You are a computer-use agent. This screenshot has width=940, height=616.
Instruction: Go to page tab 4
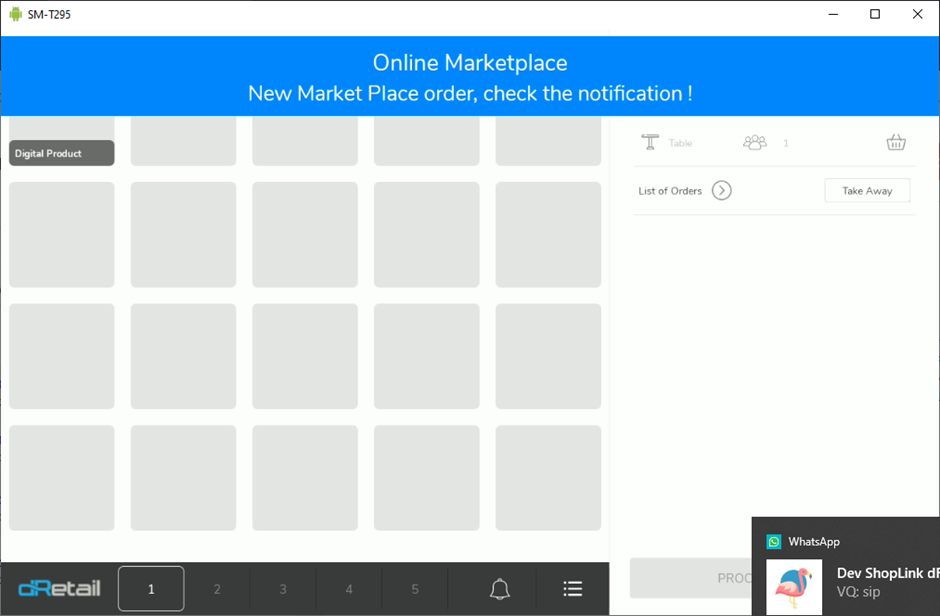pyautogui.click(x=349, y=589)
